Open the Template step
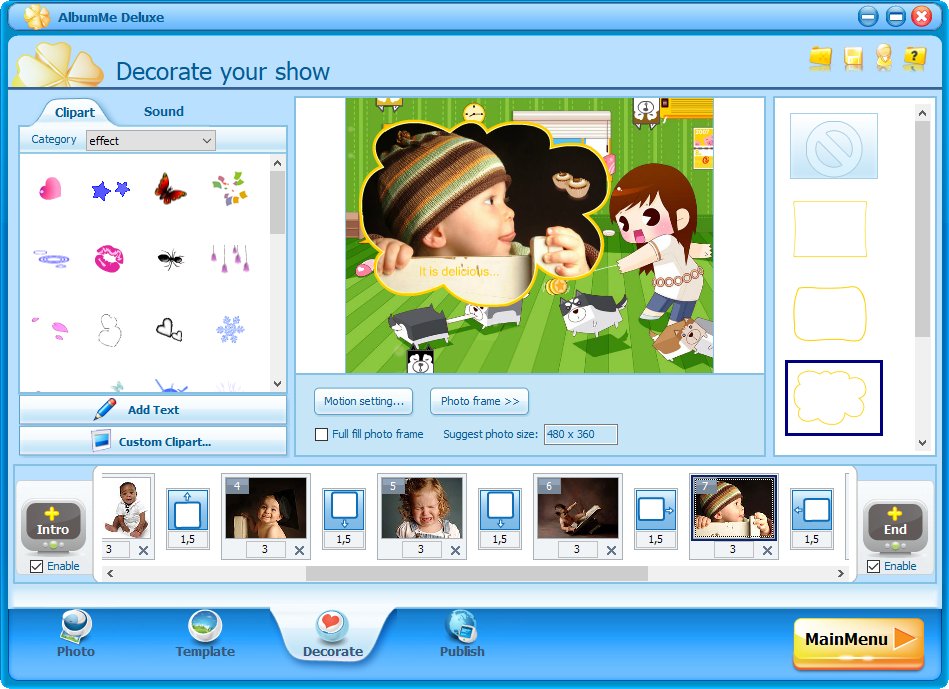Image resolution: width=949 pixels, height=689 pixels. (x=205, y=634)
